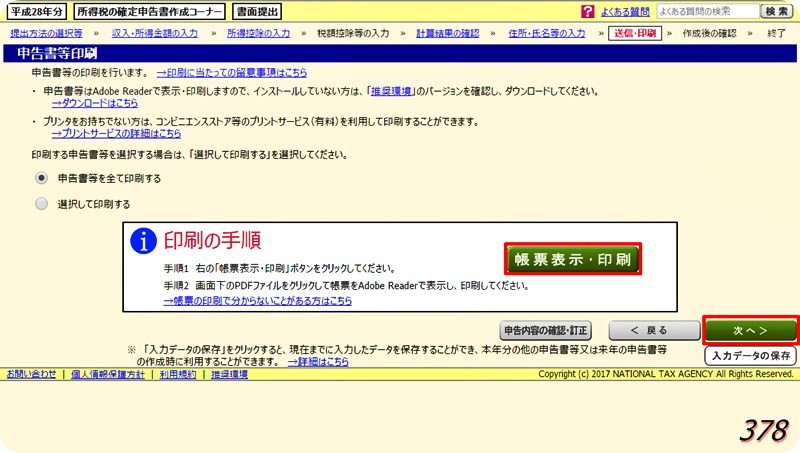Open プリントサービスの詳細はこちら link
The image size is (800, 453).
116,134
